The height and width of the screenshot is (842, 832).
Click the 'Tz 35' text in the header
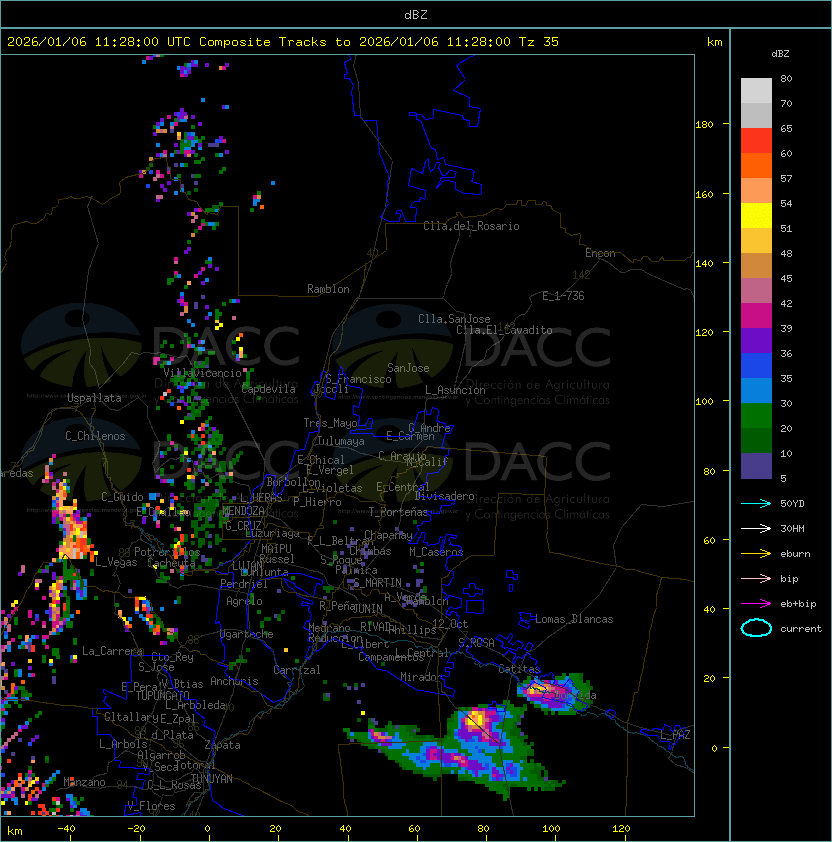(x=539, y=42)
